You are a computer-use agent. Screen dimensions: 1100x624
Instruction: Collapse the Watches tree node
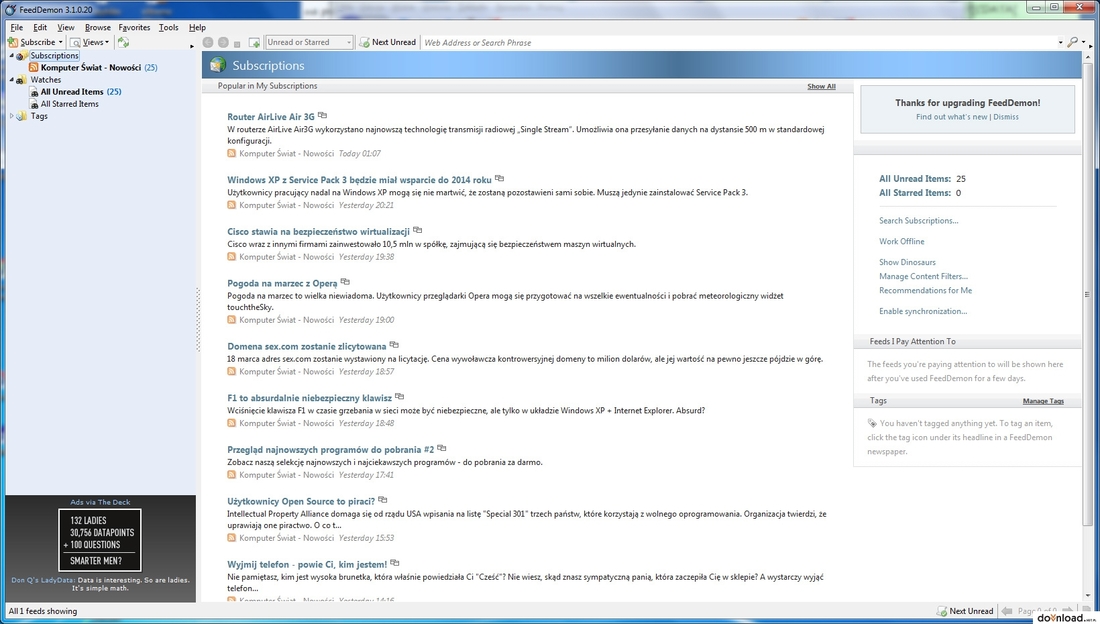tap(11, 80)
